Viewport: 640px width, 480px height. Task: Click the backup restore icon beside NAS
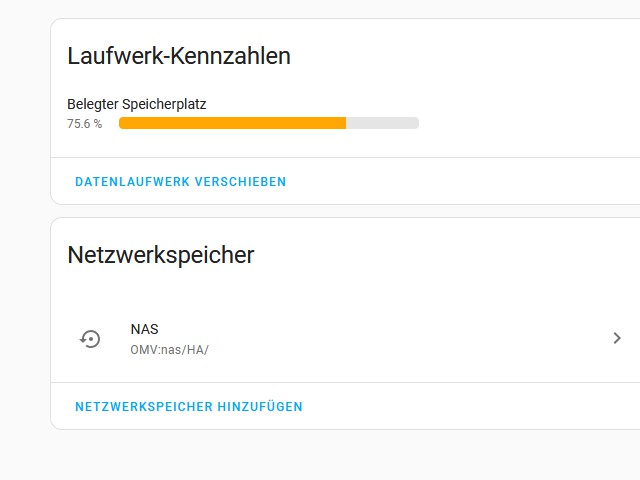coord(90,339)
